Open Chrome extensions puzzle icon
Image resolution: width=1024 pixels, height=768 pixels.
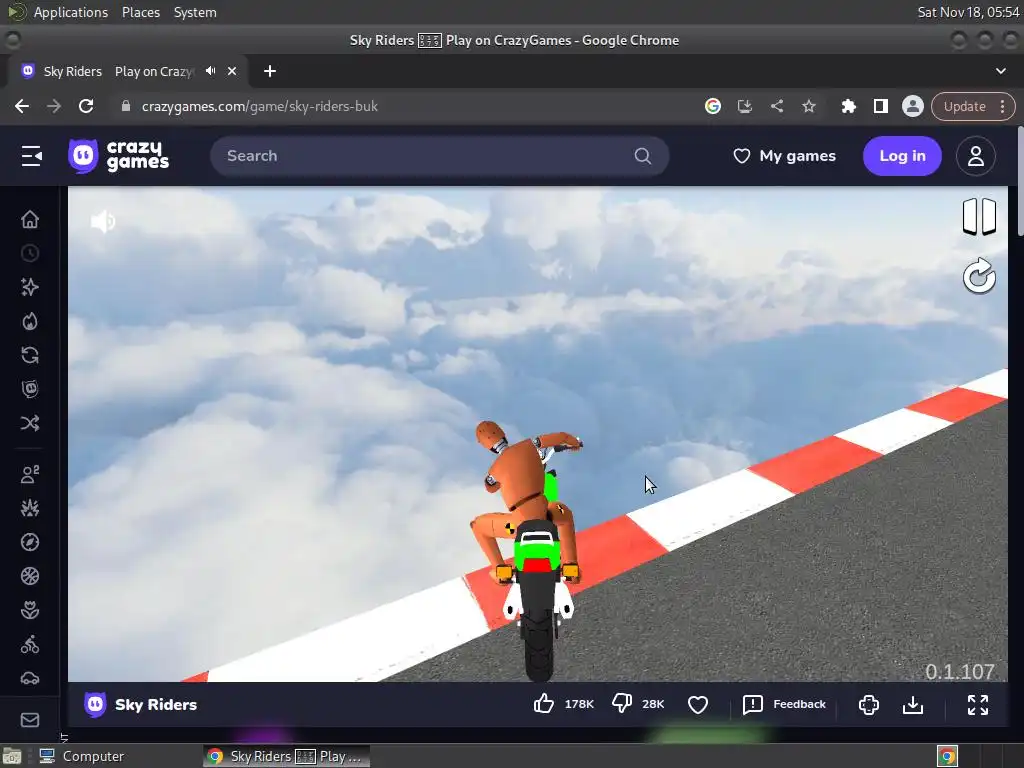click(848, 106)
